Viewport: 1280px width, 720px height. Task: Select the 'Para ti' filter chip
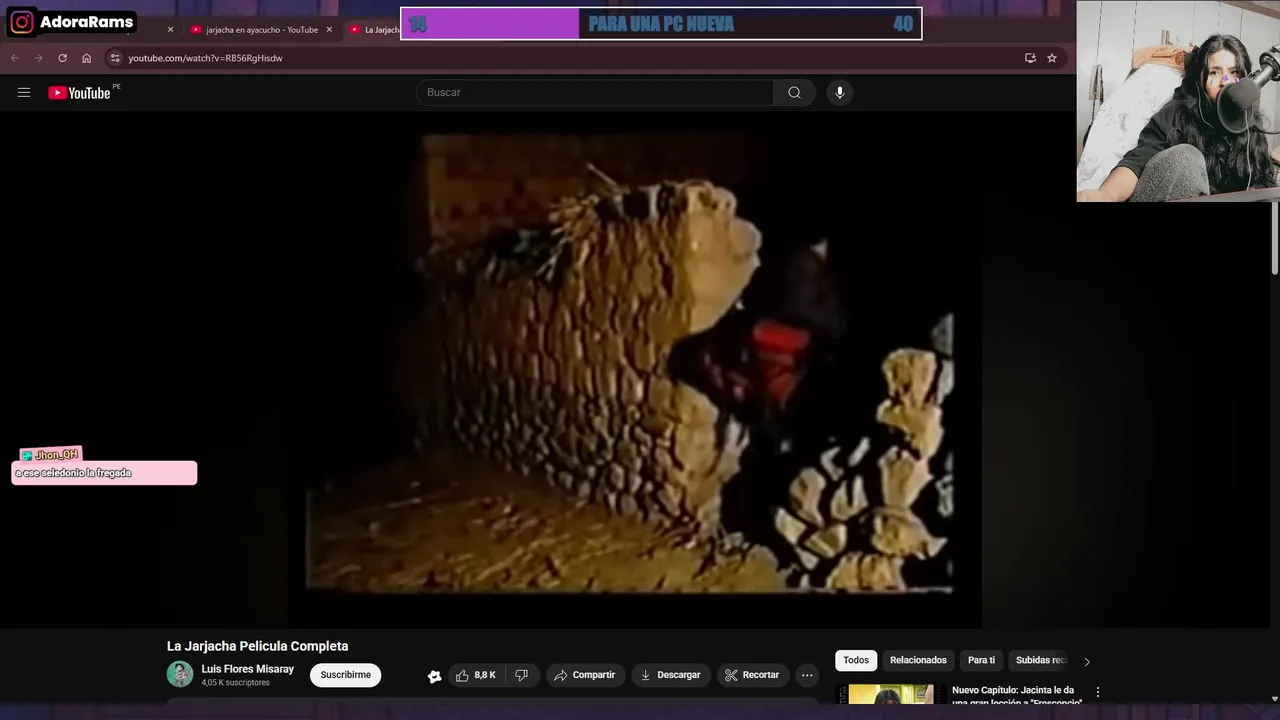[981, 660]
